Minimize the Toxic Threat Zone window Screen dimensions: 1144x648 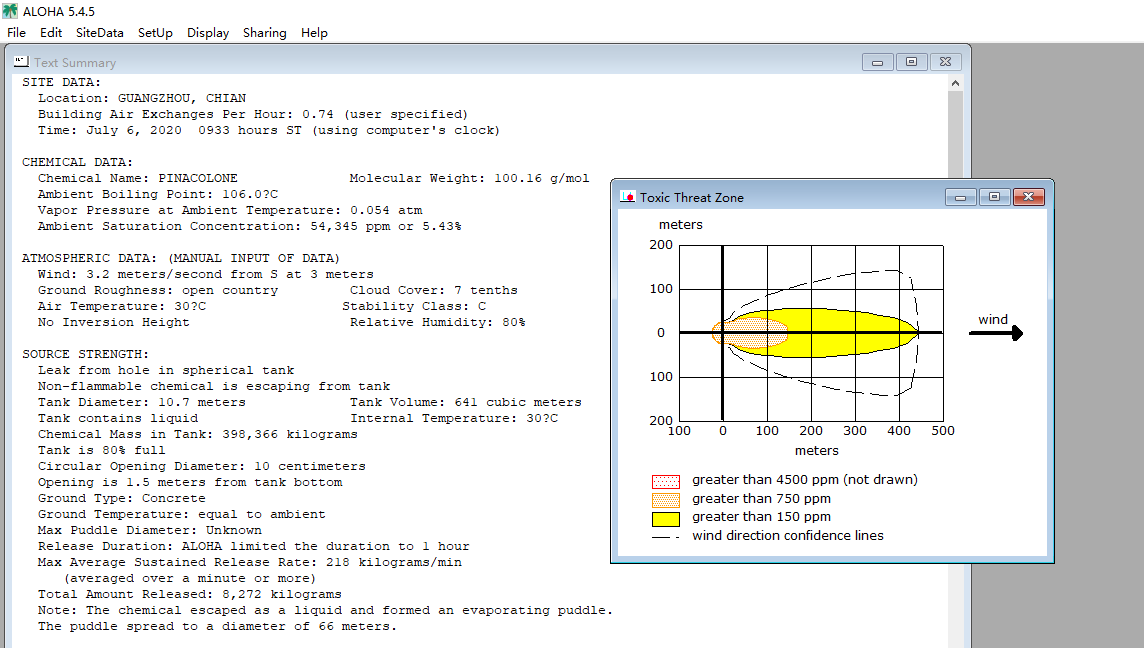(x=961, y=197)
